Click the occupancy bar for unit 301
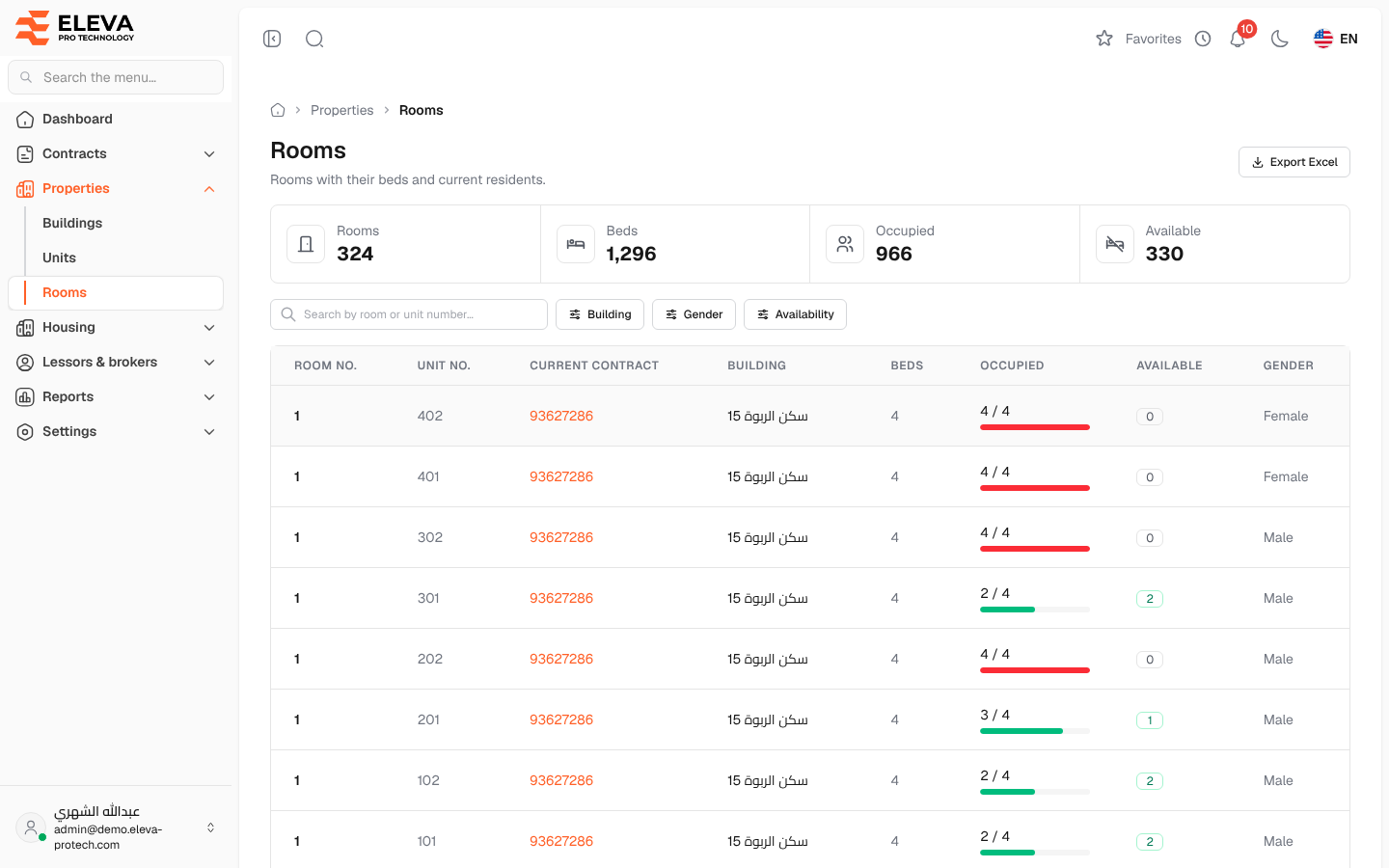This screenshot has height=868, width=1389. click(1035, 610)
